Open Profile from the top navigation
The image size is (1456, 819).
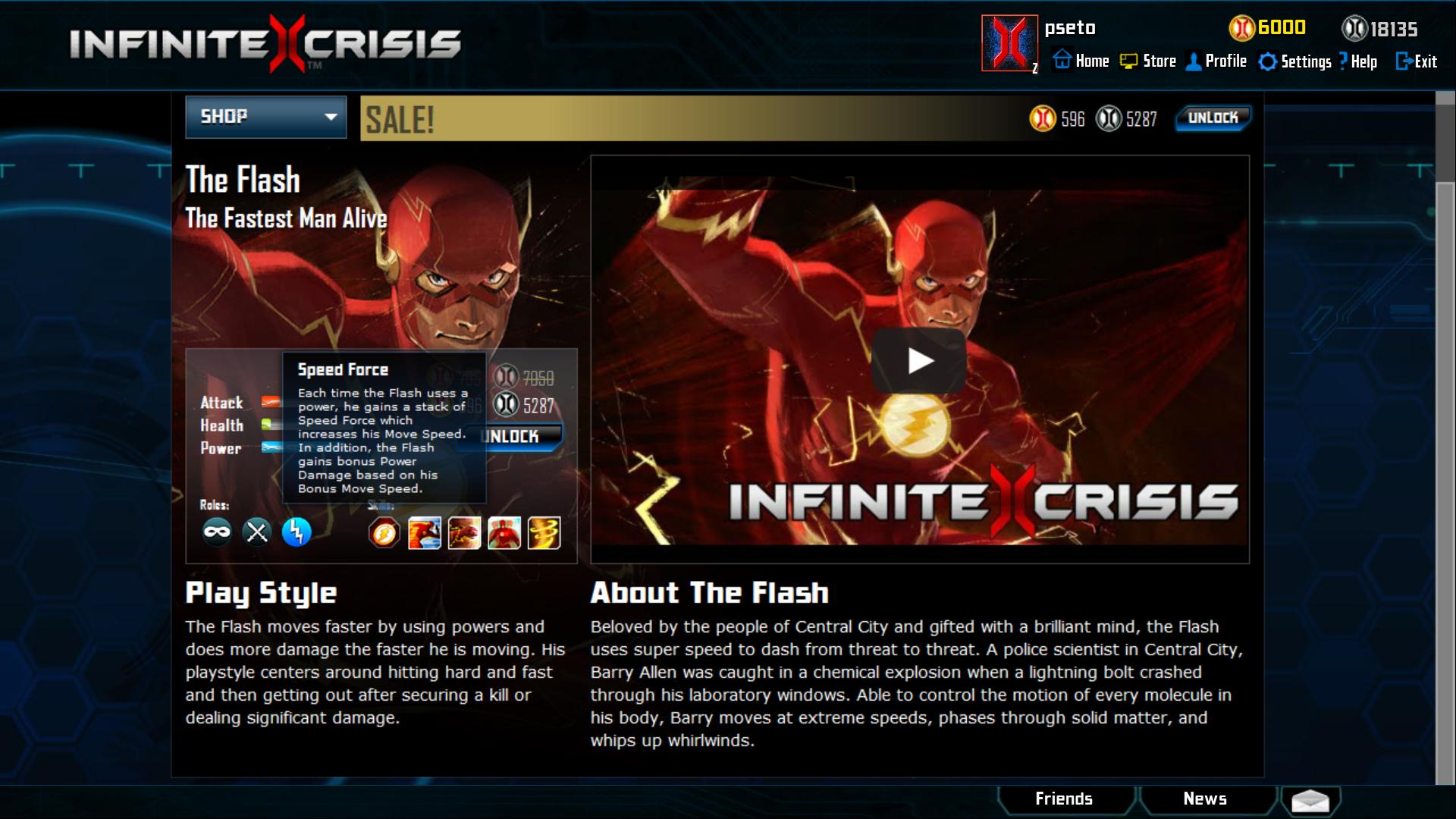pyautogui.click(x=1216, y=61)
